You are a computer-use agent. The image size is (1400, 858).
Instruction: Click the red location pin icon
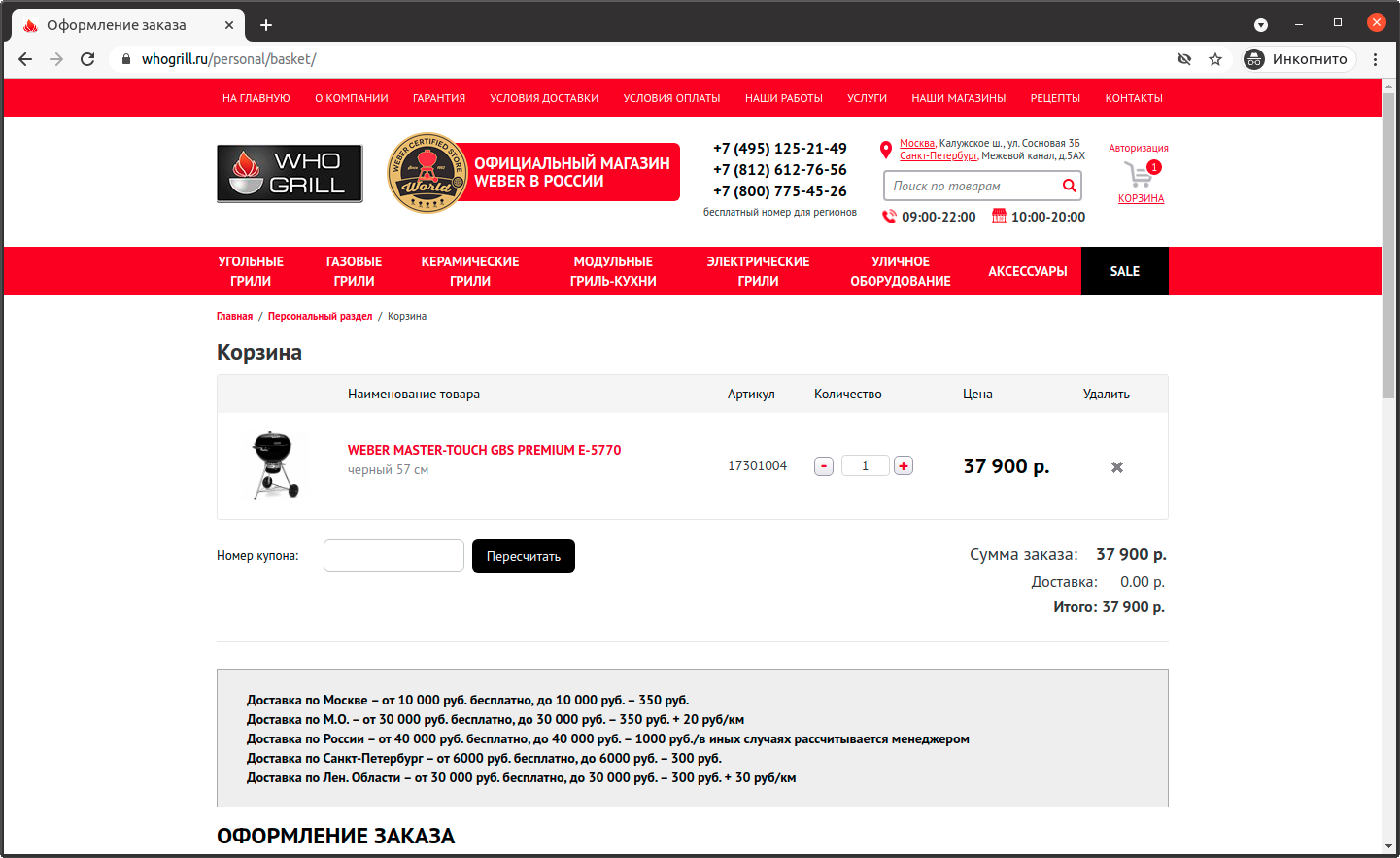[886, 150]
